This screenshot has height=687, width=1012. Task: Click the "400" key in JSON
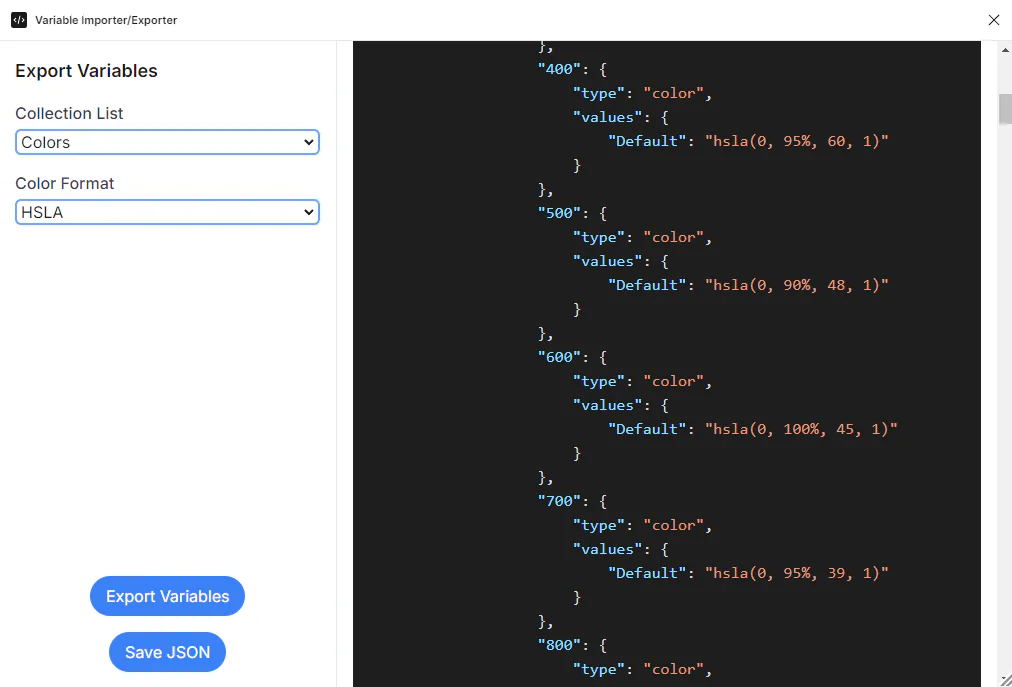560,69
